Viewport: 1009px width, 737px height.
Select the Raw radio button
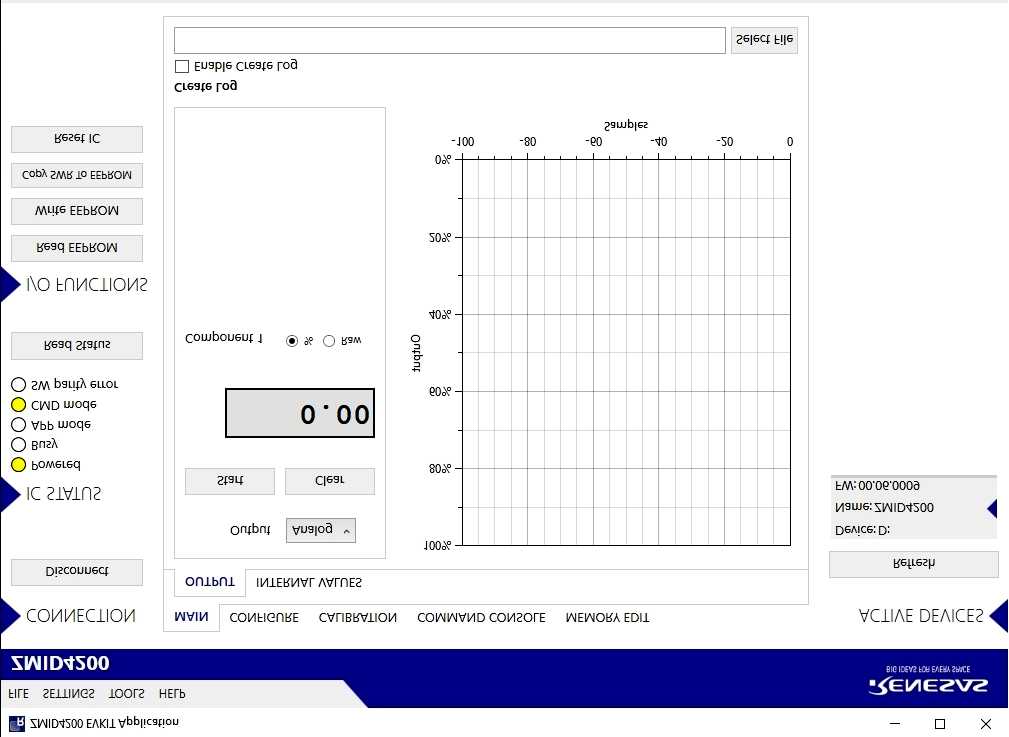pos(330,339)
